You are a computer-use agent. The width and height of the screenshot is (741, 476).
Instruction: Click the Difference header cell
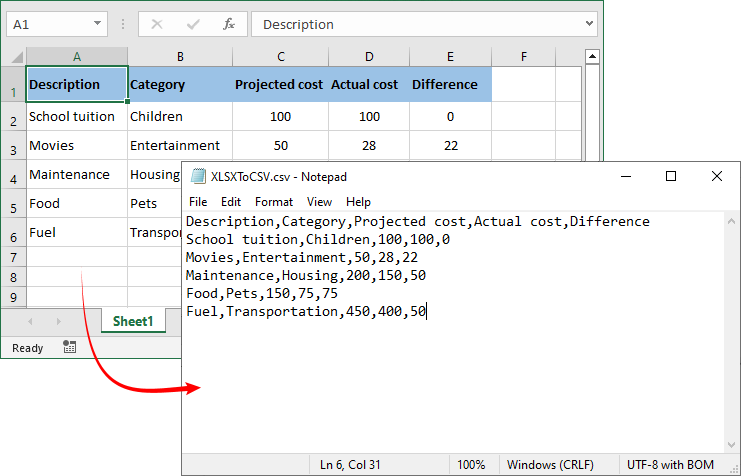[x=450, y=84]
